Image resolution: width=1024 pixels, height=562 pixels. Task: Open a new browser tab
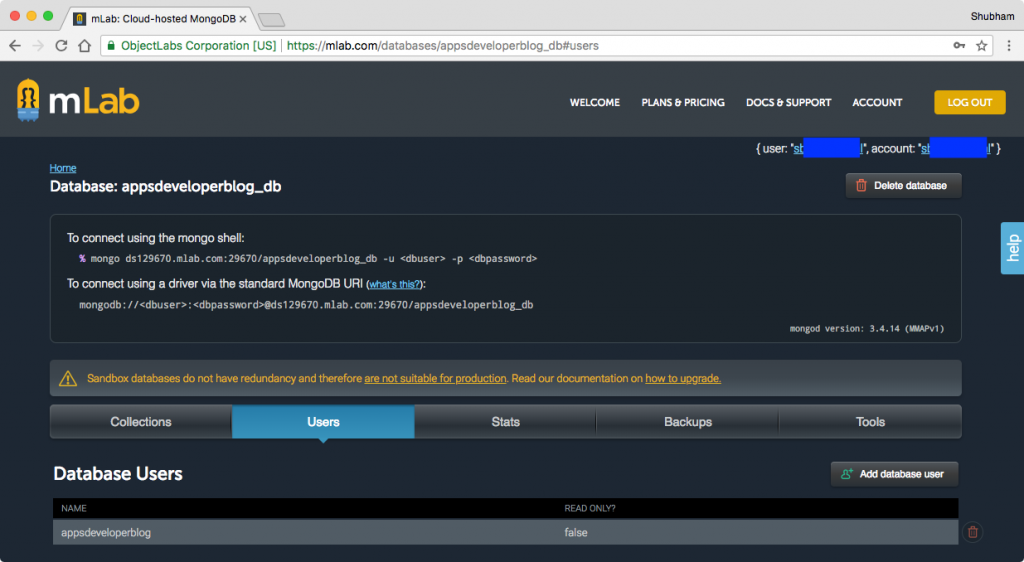point(272,20)
